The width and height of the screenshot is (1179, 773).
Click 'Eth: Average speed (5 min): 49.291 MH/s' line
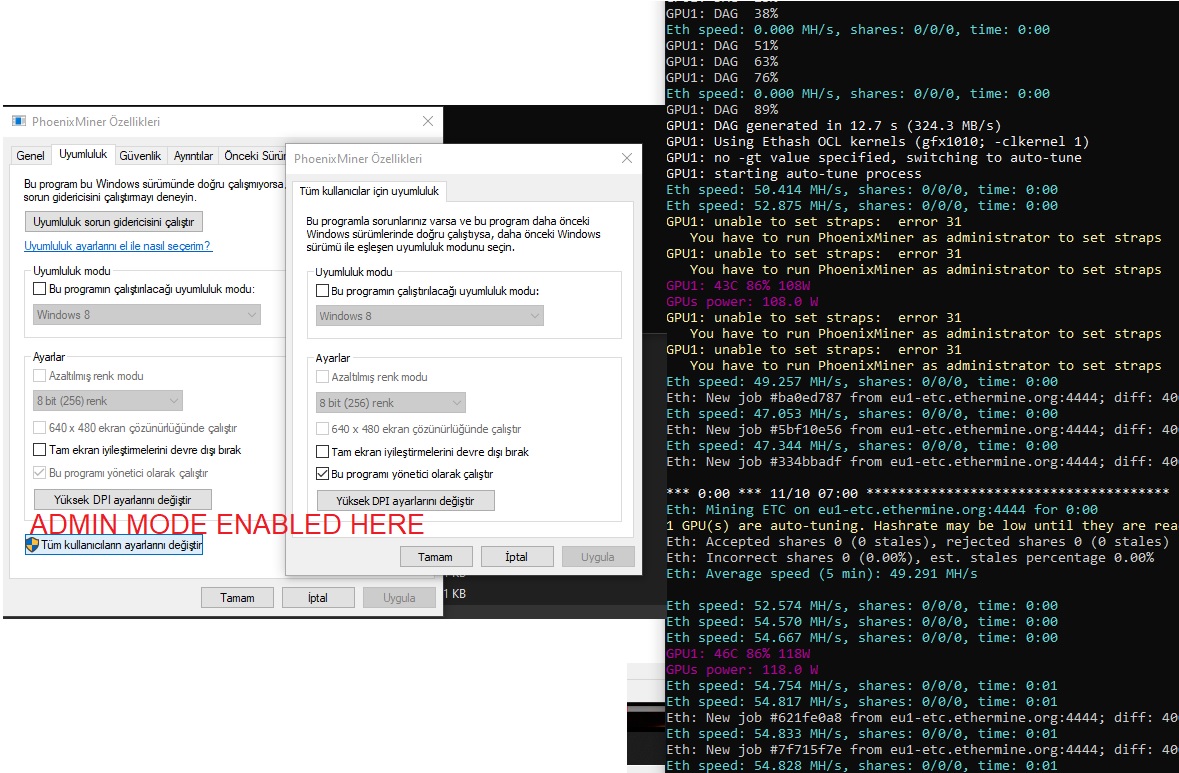pos(822,574)
